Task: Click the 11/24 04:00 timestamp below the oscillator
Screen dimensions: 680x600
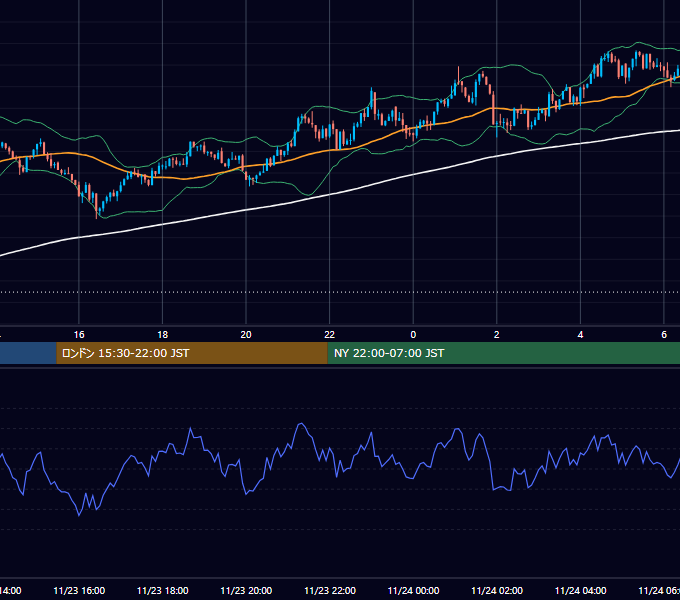Action: (580, 591)
